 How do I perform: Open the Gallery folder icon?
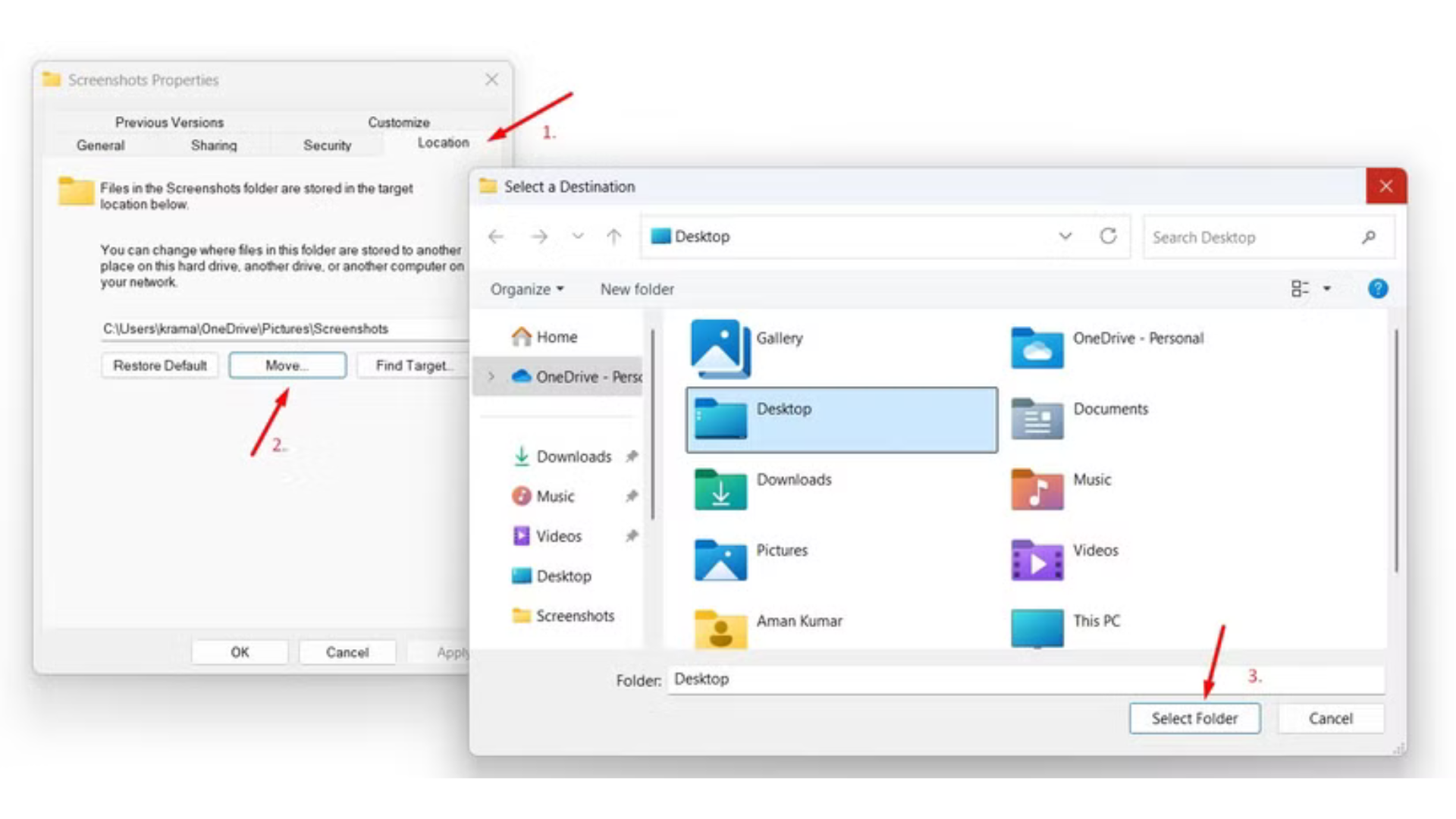click(x=720, y=348)
